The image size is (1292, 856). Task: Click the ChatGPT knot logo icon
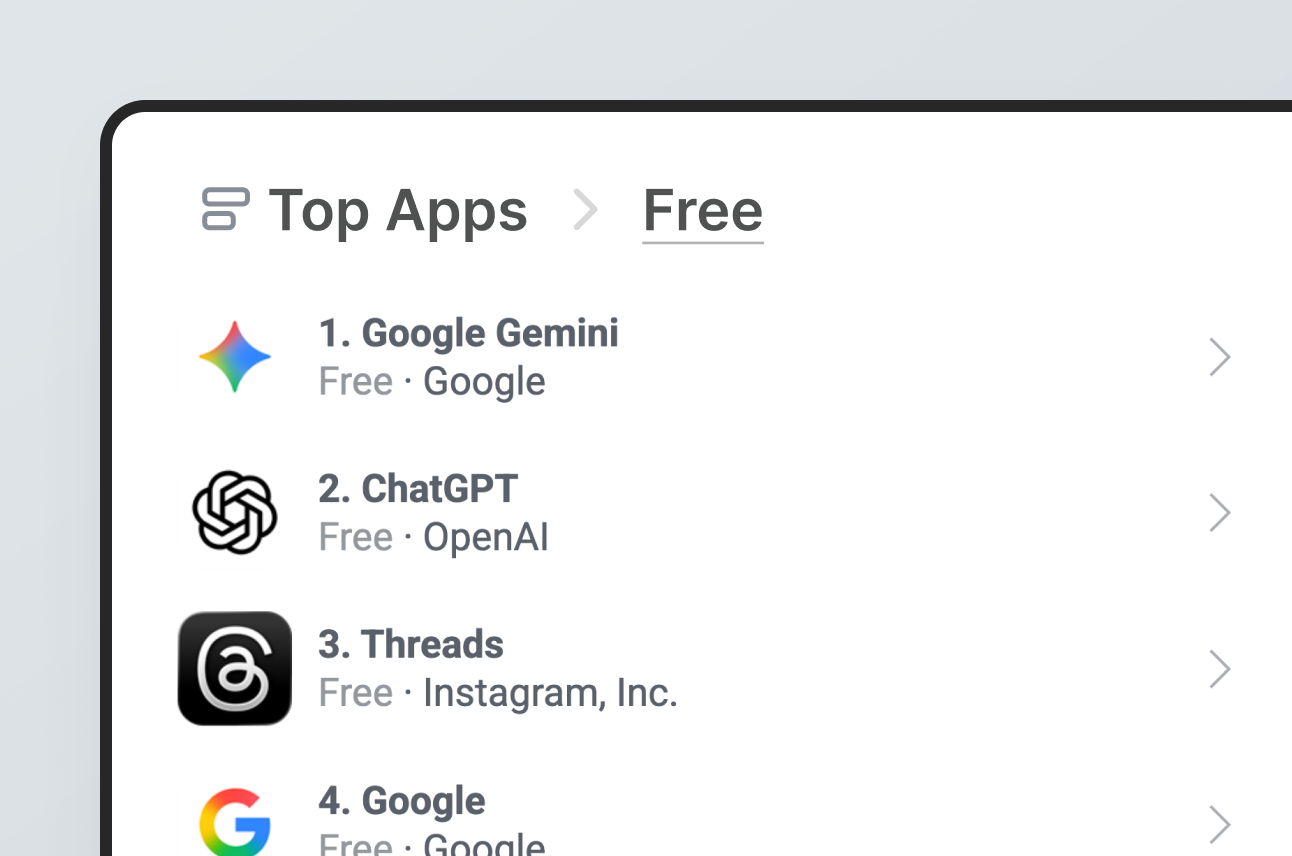click(x=235, y=512)
